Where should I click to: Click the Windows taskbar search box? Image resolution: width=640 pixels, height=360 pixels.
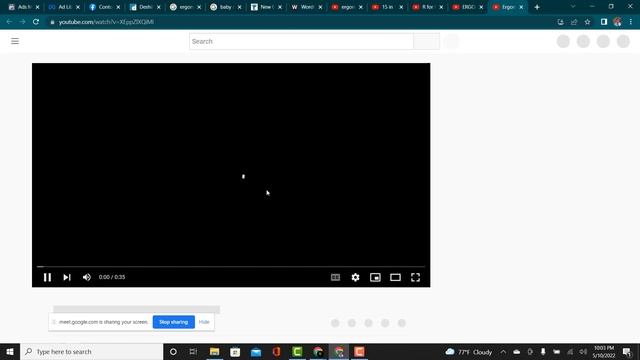(x=92, y=351)
